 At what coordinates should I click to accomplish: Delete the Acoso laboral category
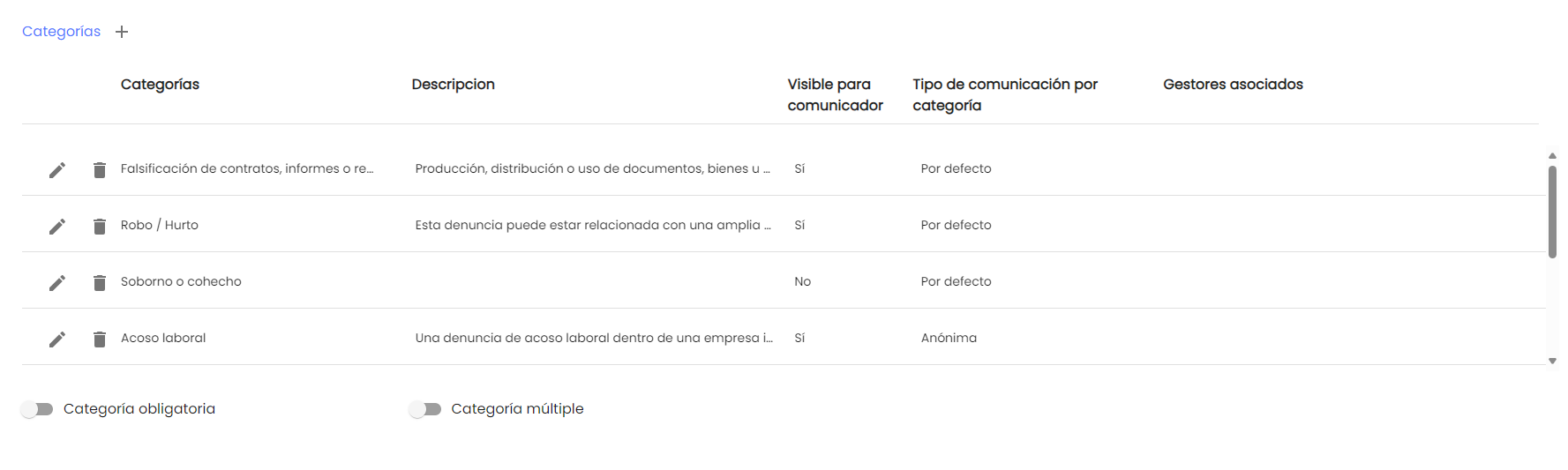pyautogui.click(x=100, y=339)
